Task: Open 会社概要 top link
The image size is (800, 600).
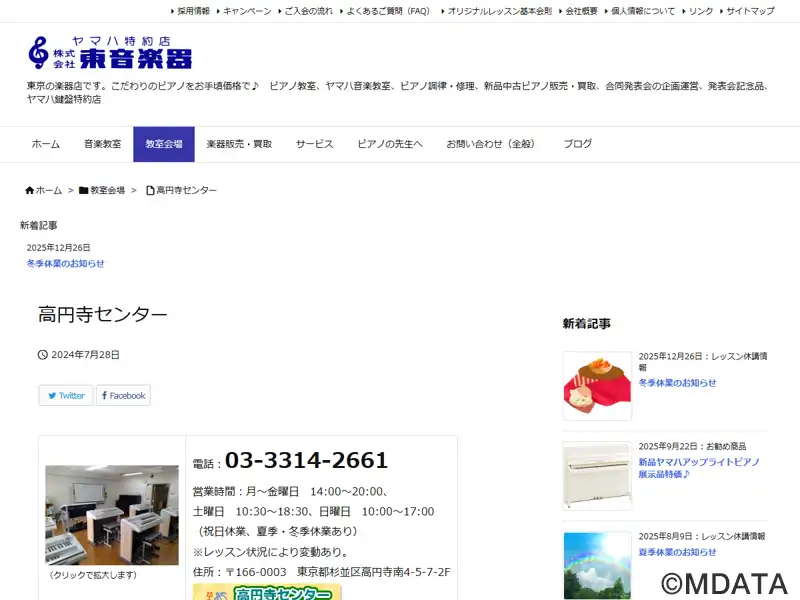Action: pos(582,11)
